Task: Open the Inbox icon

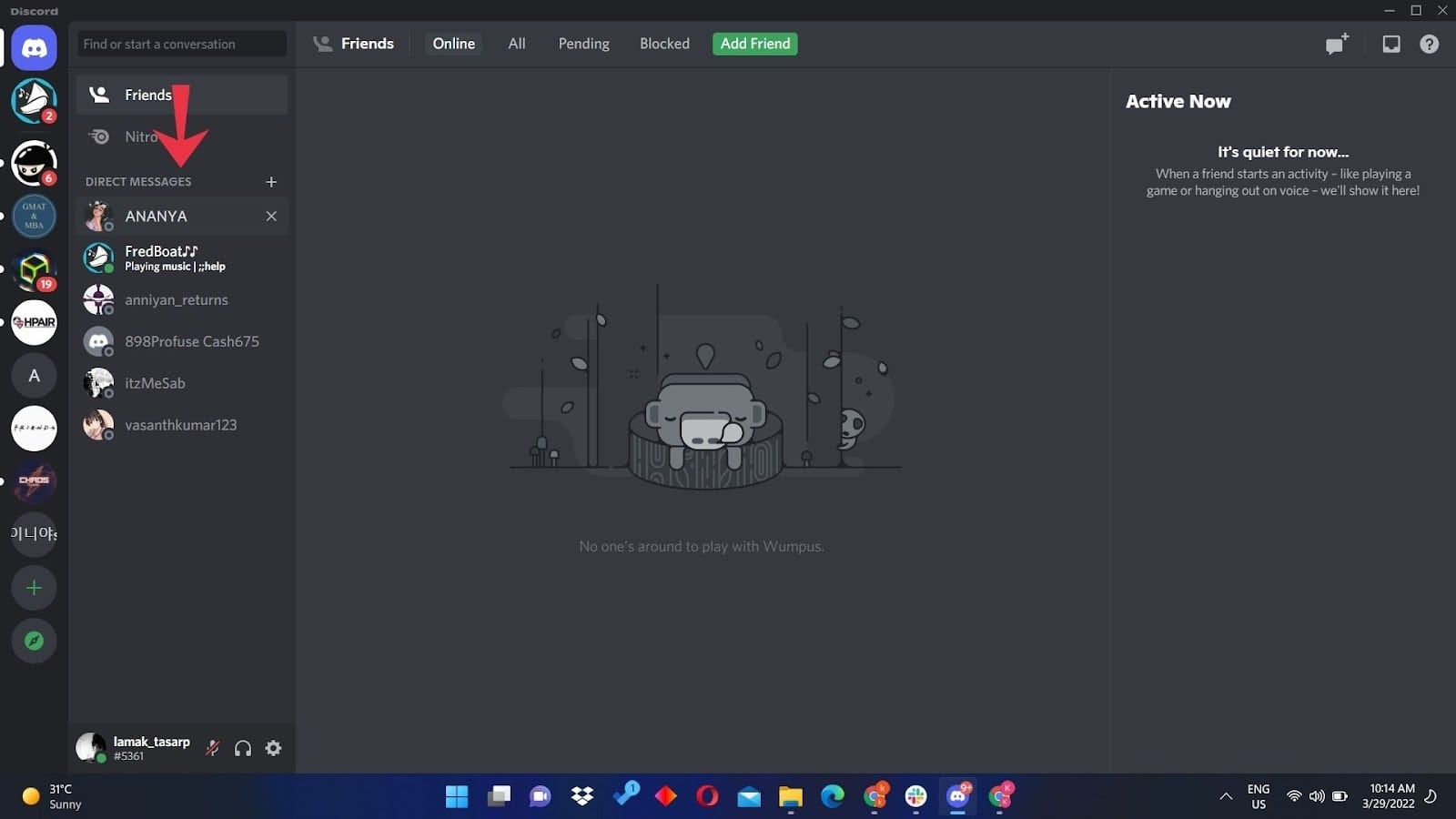Action: pyautogui.click(x=1391, y=44)
